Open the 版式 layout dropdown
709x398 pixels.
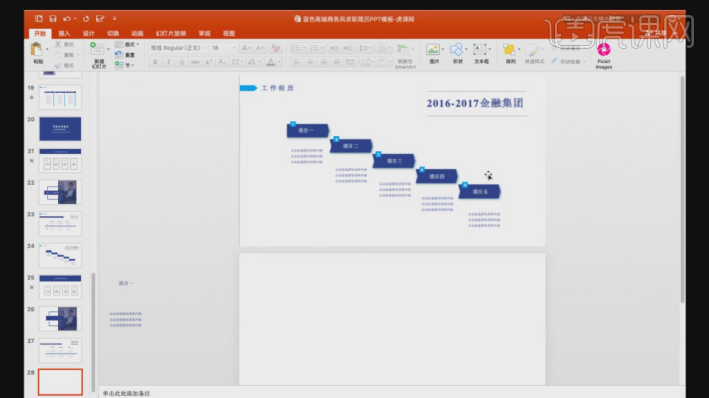click(x=127, y=44)
